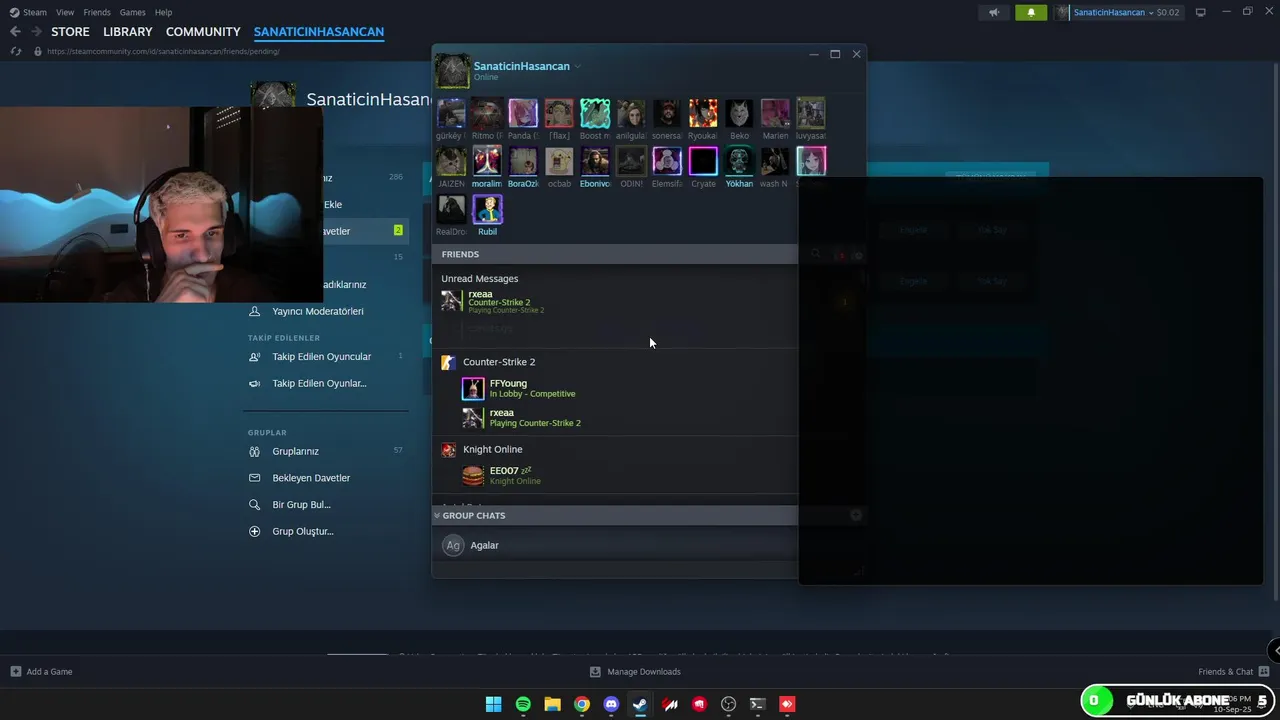This screenshot has width=1280, height=720.
Task: Click the Cryate black avatar
Action: click(x=703, y=161)
